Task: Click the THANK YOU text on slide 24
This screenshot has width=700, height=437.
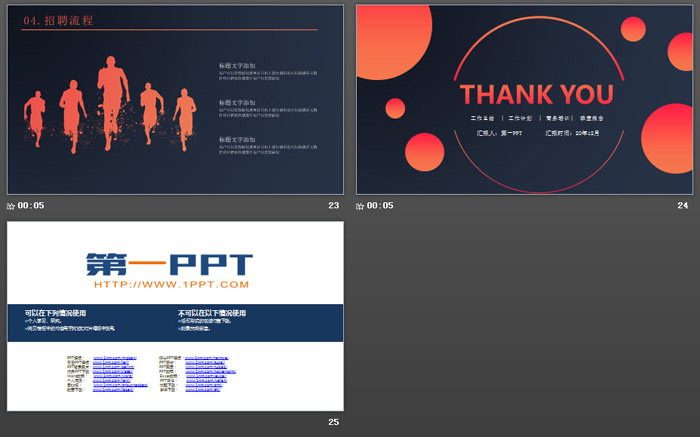Action: click(x=536, y=95)
